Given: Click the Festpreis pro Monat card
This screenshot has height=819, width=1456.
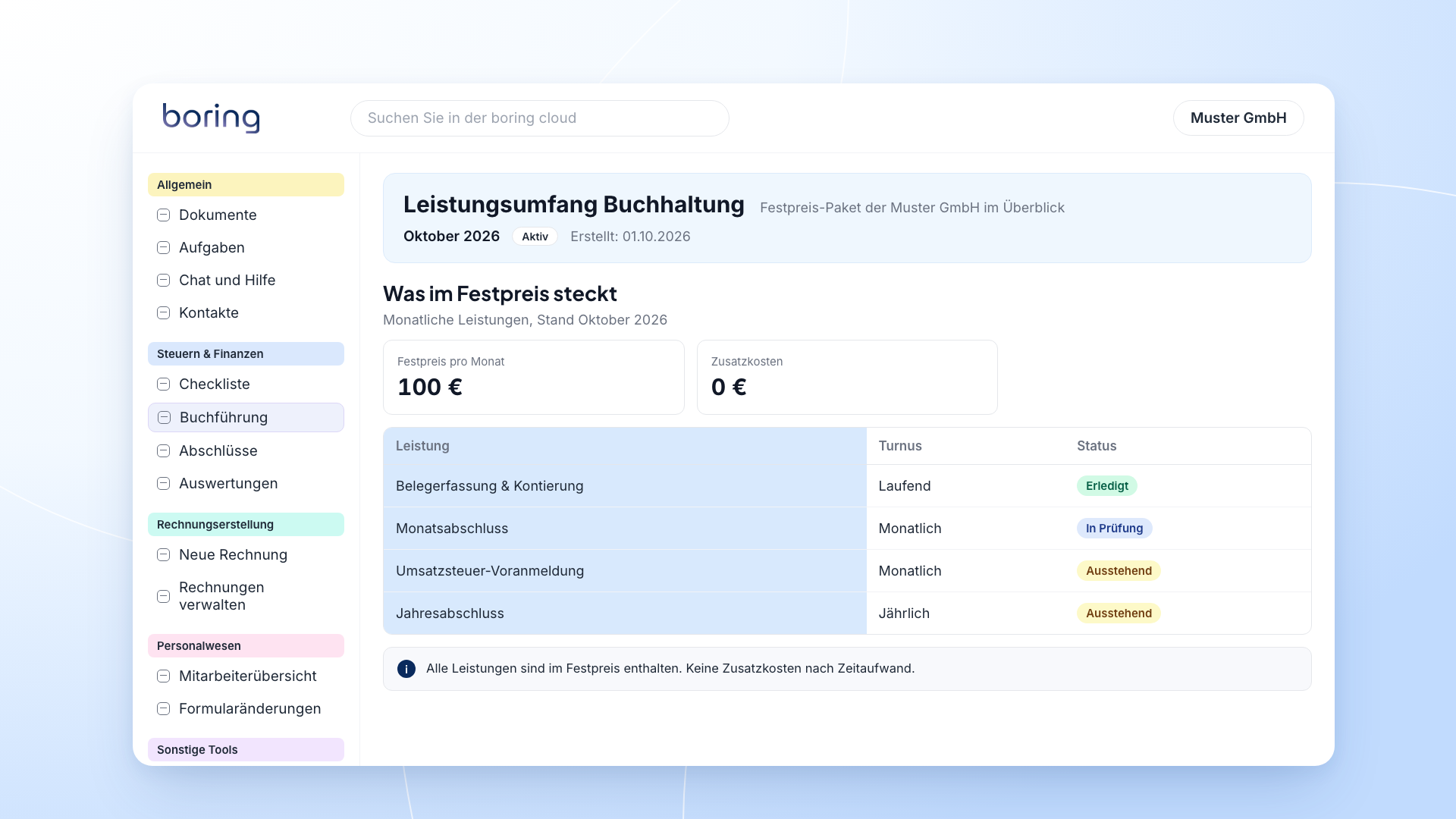Looking at the screenshot, I should point(534,378).
